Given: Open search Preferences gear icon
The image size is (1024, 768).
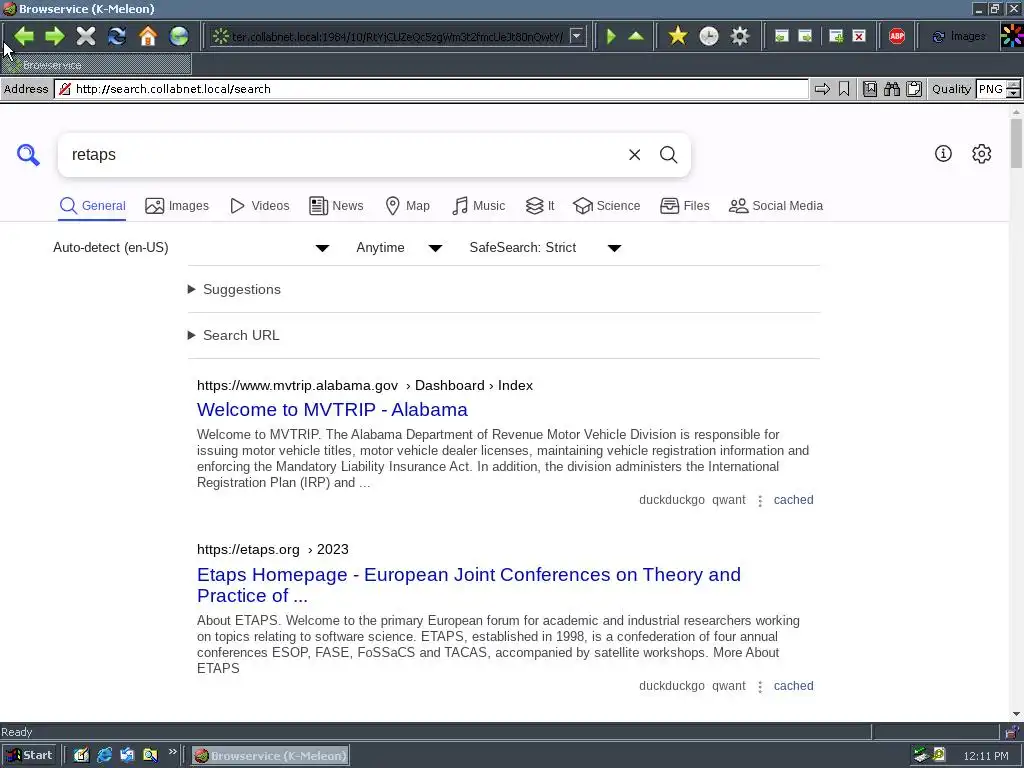Looking at the screenshot, I should pyautogui.click(x=982, y=153).
